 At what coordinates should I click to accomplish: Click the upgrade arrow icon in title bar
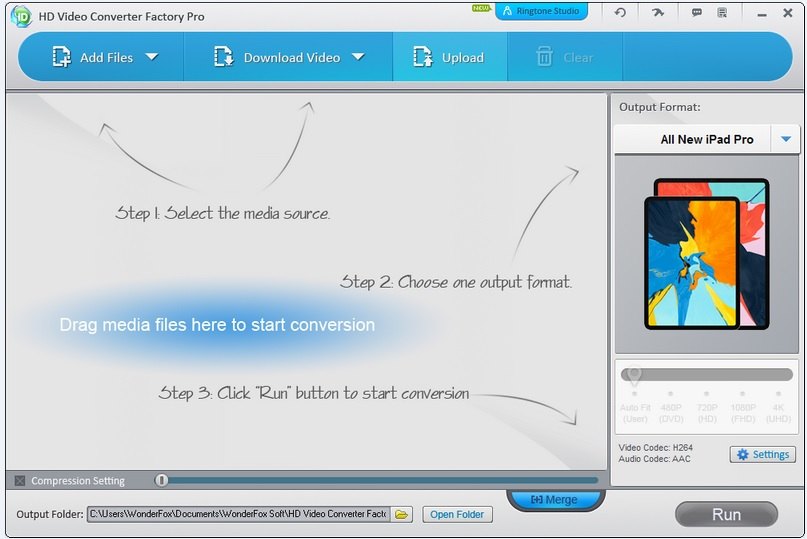click(x=656, y=12)
